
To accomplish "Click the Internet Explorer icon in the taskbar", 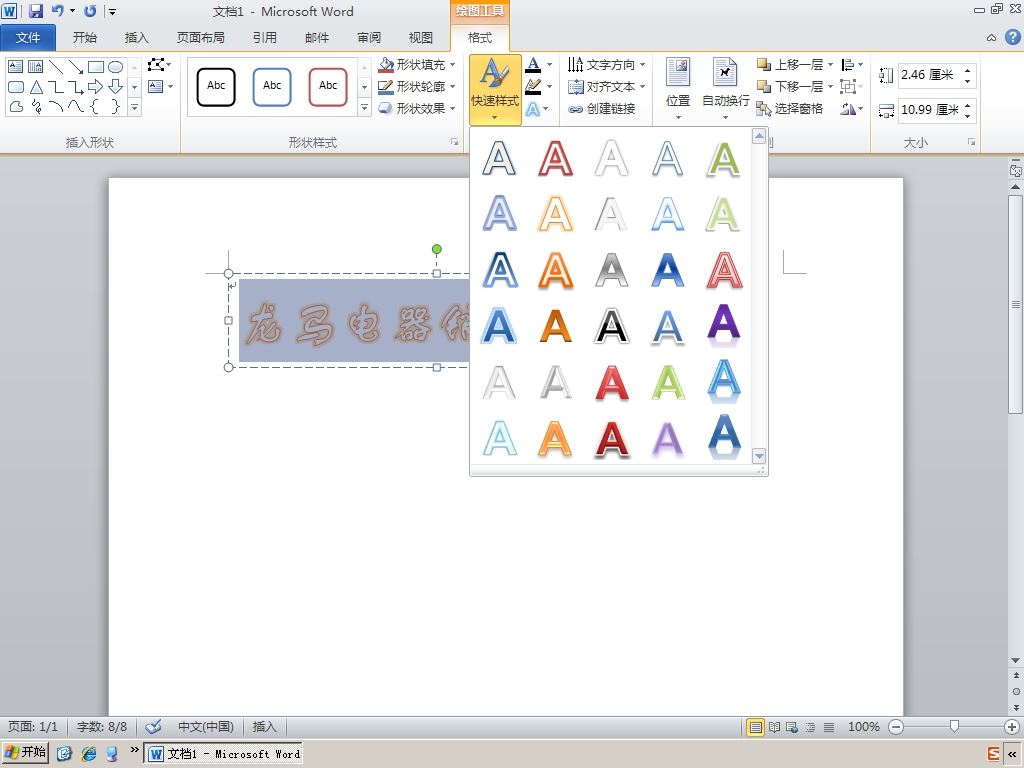I will tap(89, 754).
